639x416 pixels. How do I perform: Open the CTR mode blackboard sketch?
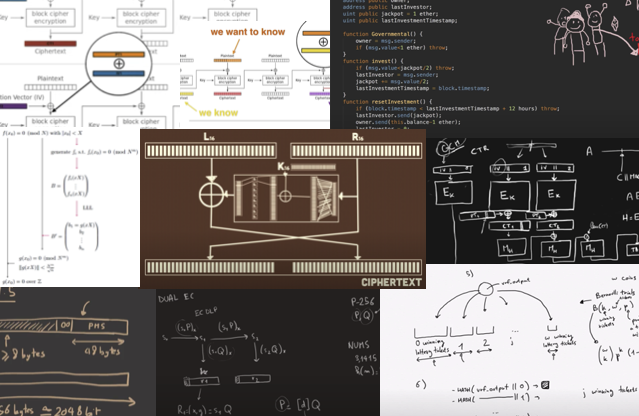[x=535, y=200]
